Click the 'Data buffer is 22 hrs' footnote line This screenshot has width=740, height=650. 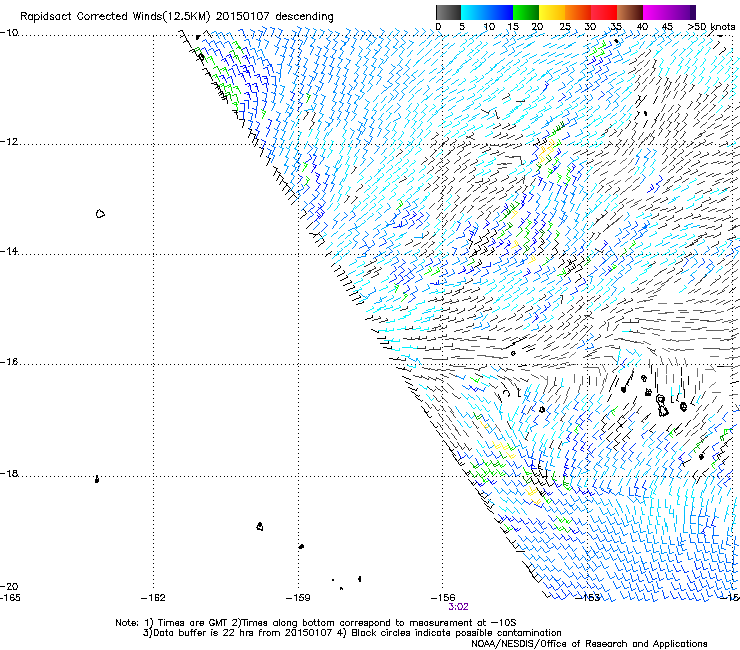(x=352, y=633)
